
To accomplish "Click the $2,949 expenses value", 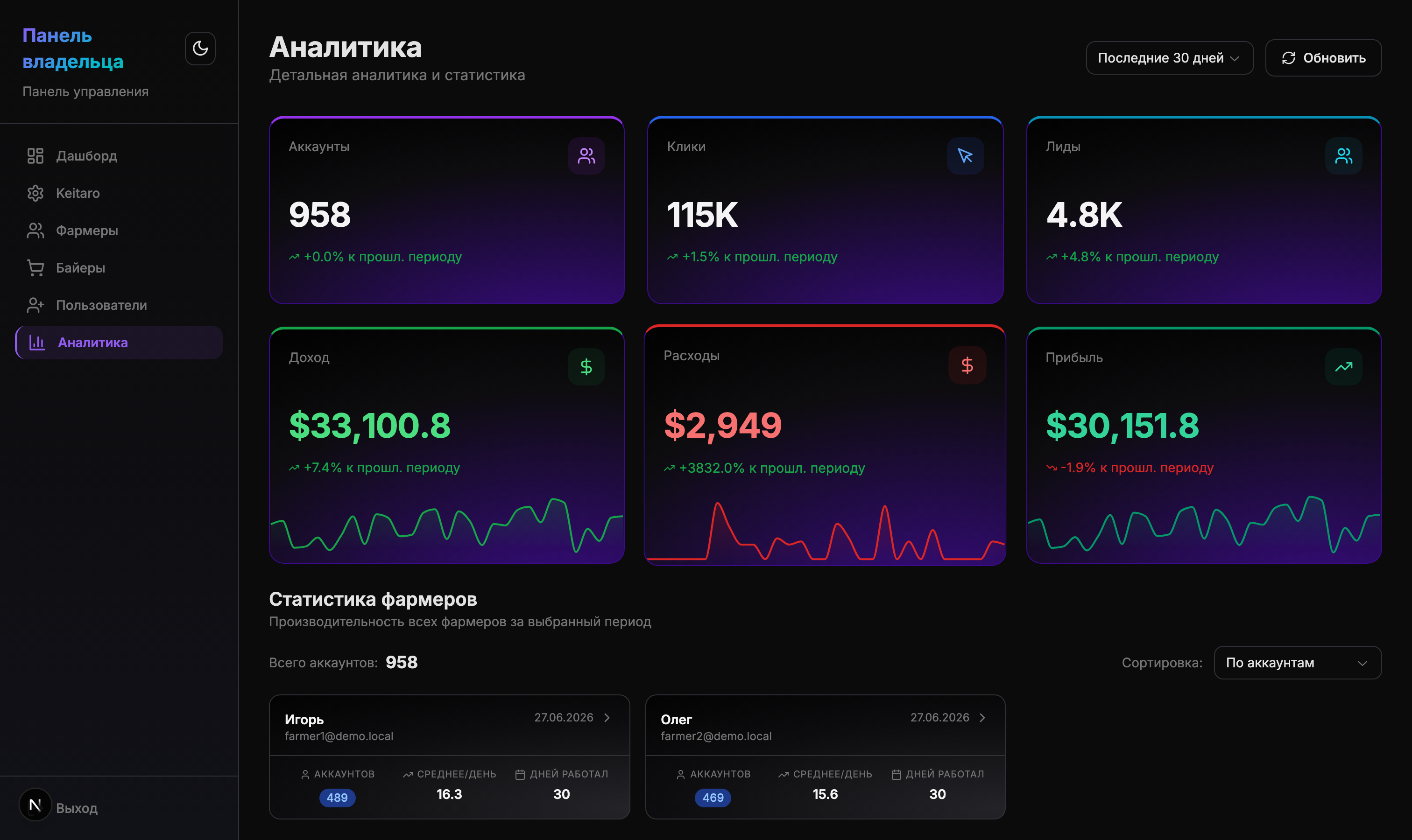I will (x=723, y=426).
